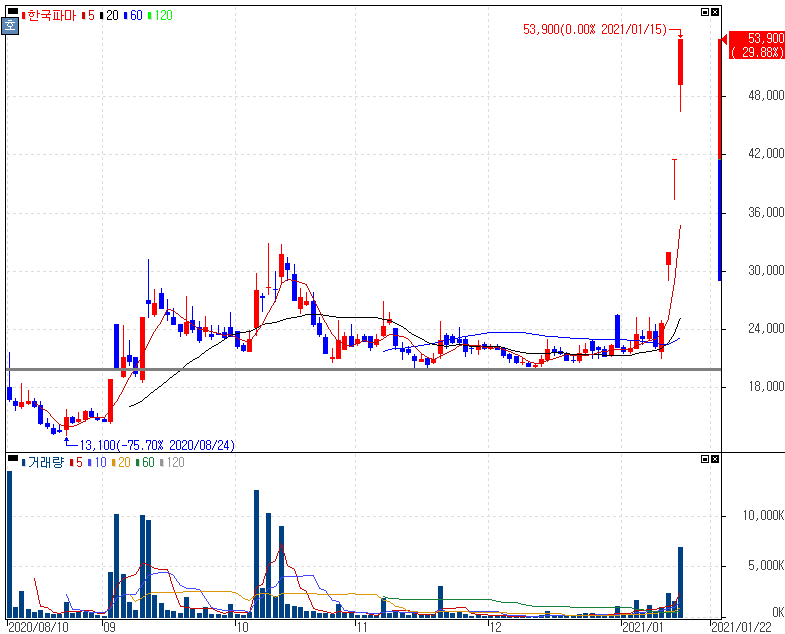Click the blue 호 icon at top-left

(x=10, y=26)
